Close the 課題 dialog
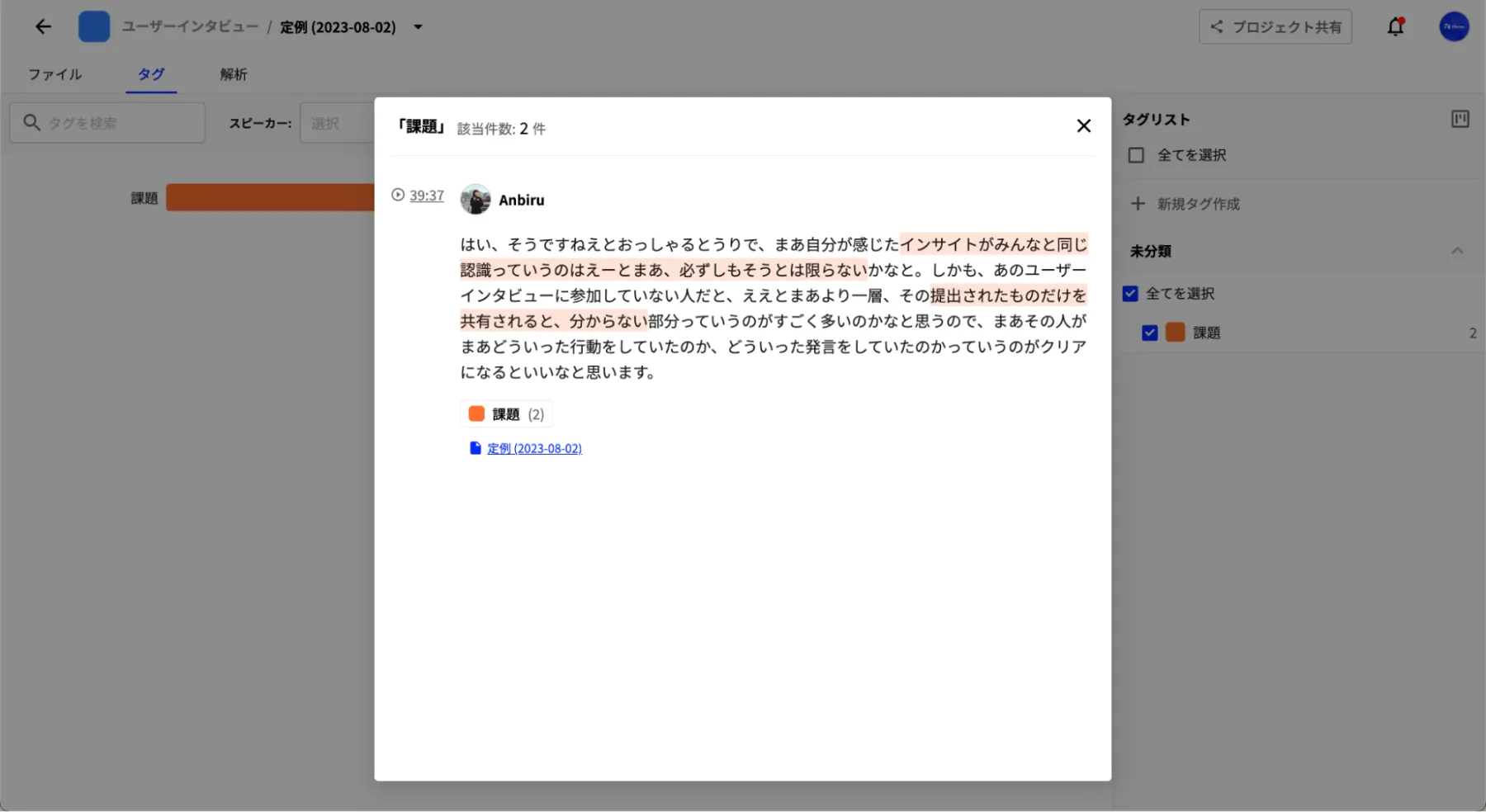This screenshot has width=1486, height=812. (x=1083, y=125)
